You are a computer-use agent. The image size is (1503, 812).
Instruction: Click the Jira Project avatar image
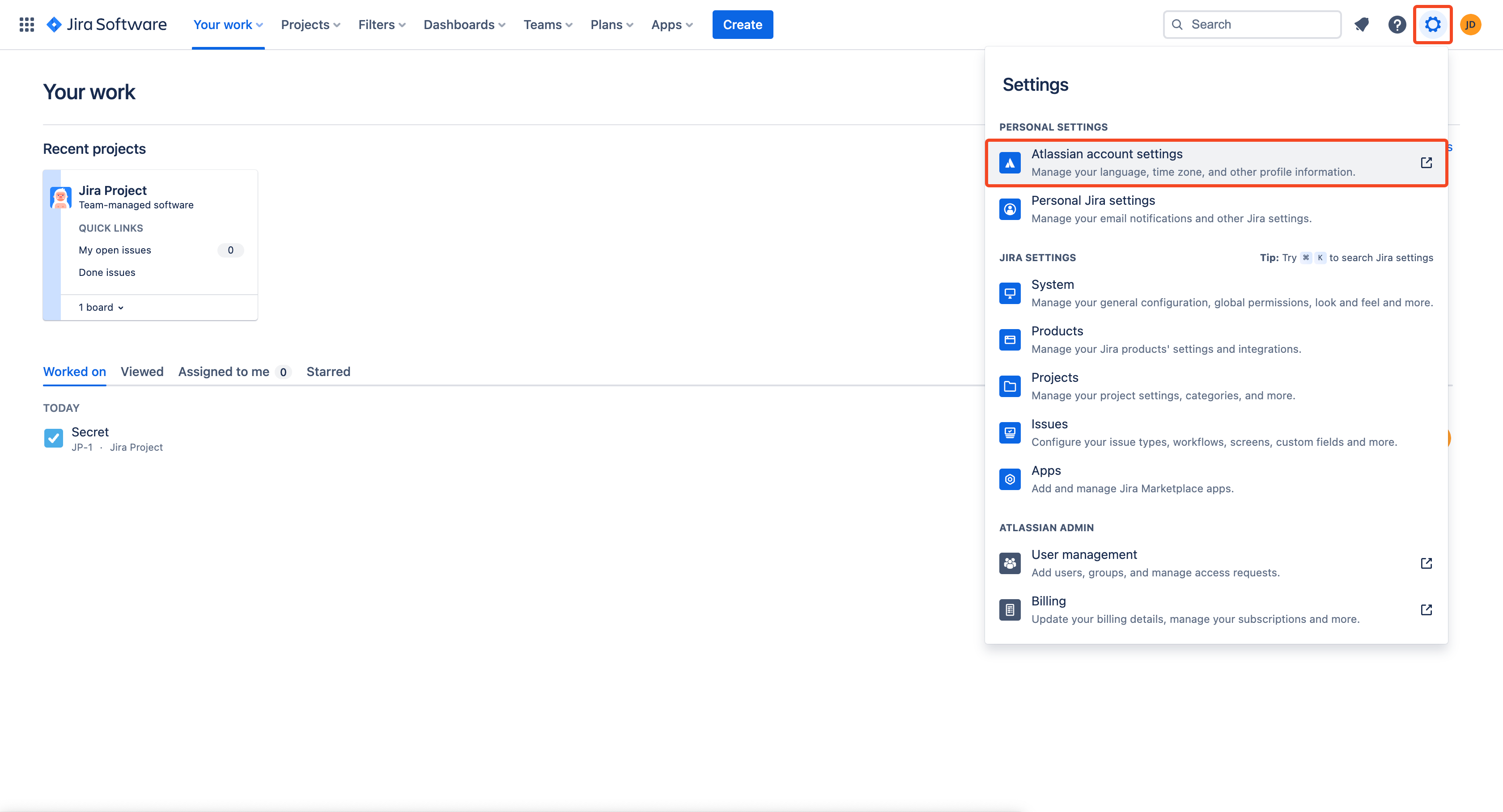[61, 198]
